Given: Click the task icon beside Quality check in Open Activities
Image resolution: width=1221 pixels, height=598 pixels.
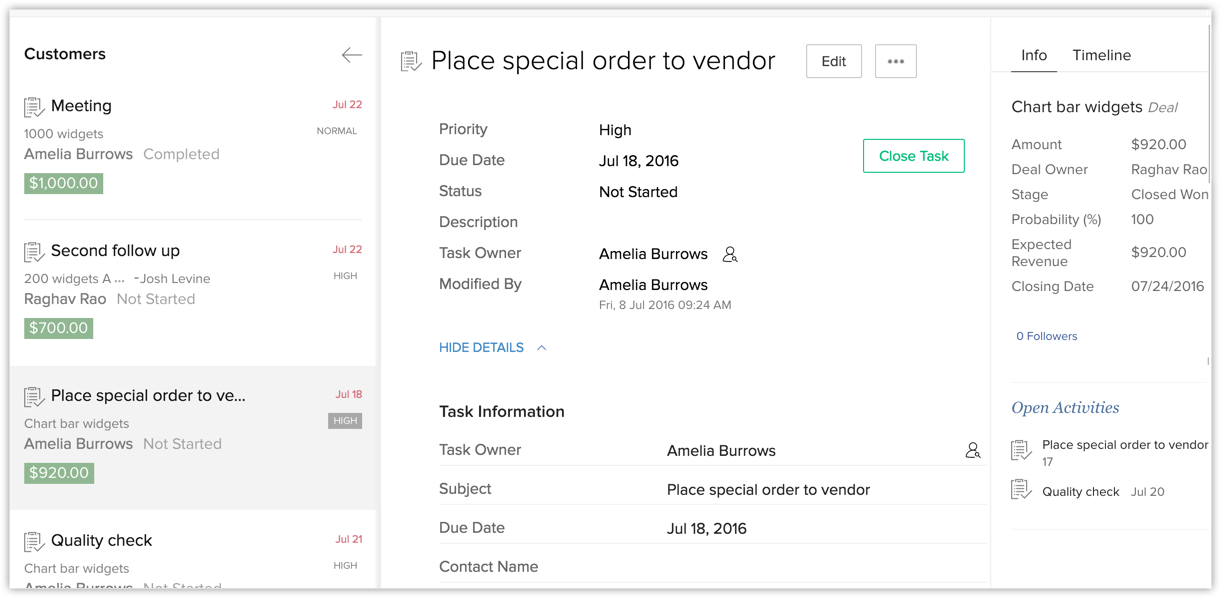Looking at the screenshot, I should (x=1021, y=490).
